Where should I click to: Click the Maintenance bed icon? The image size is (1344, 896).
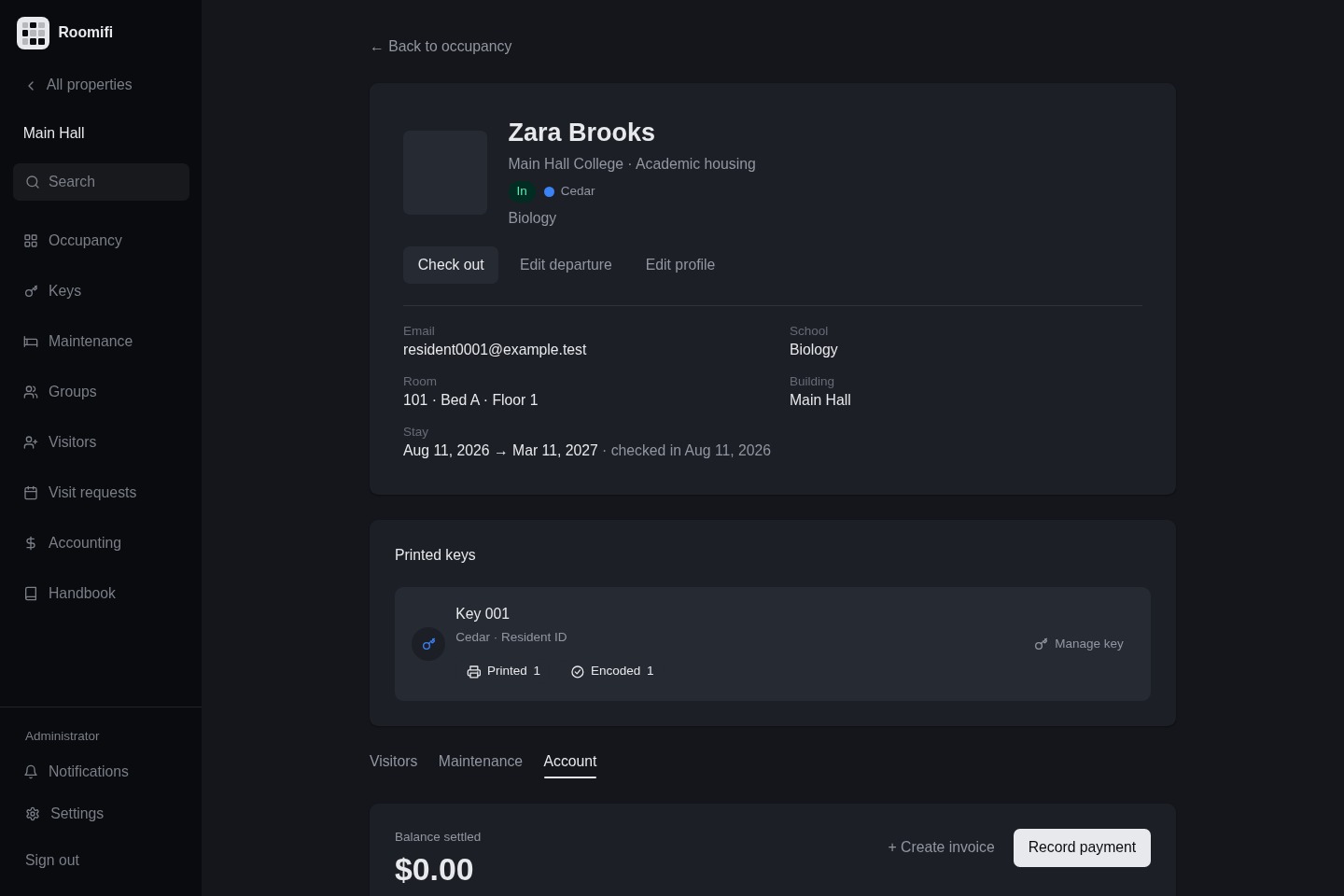tap(31, 342)
